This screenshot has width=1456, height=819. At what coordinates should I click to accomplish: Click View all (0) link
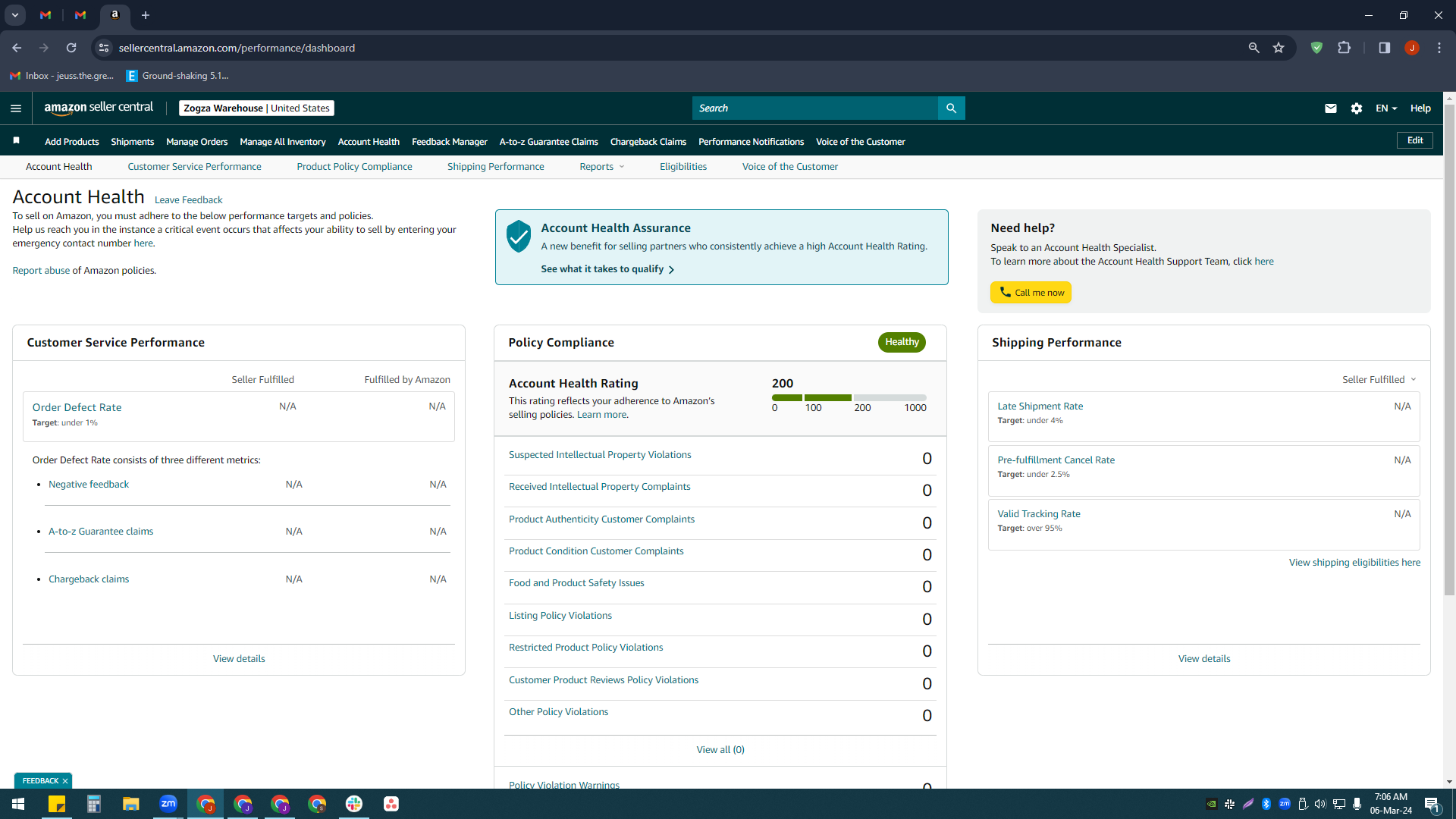(720, 750)
